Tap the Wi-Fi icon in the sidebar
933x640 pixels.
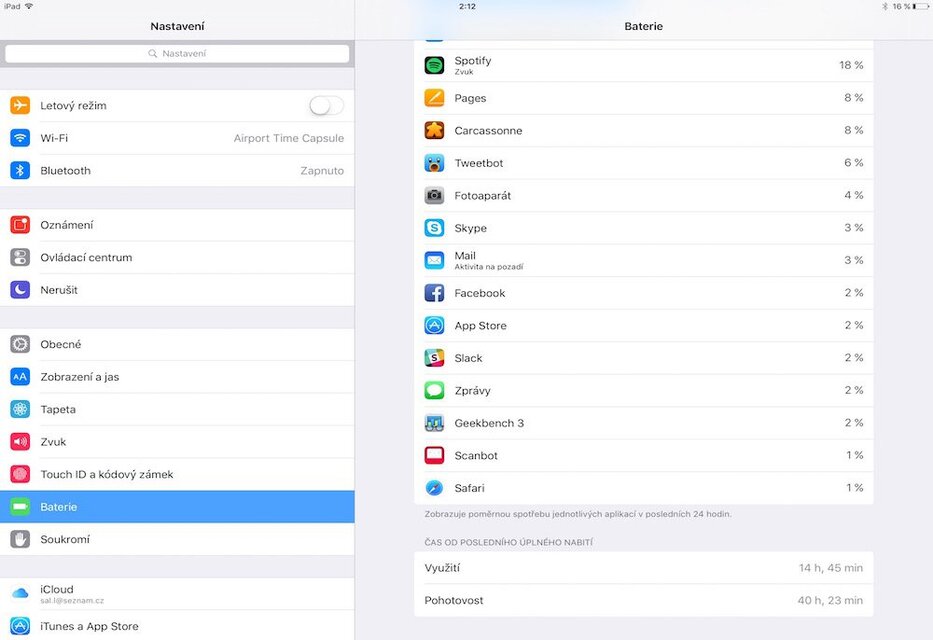click(x=21, y=137)
